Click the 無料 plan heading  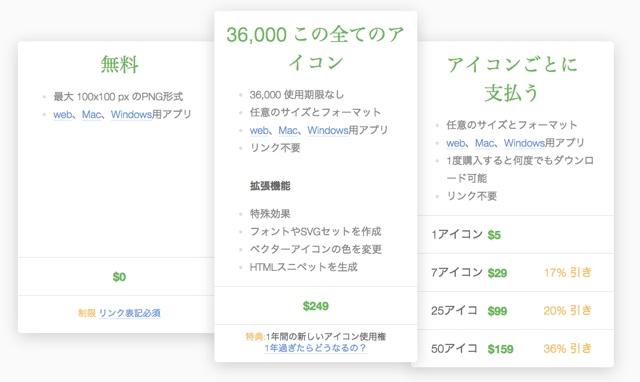[x=119, y=64]
